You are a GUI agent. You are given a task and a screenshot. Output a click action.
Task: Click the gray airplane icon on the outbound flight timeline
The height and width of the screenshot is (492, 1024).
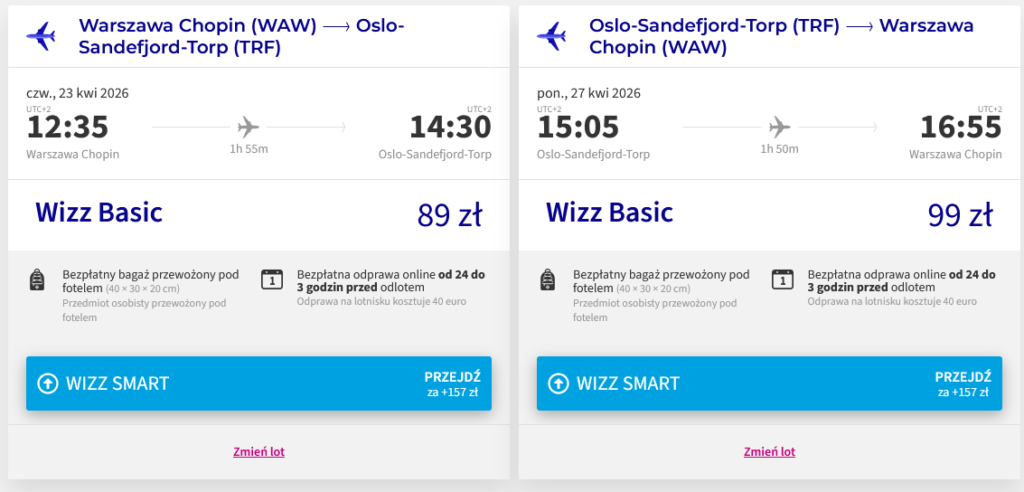[x=248, y=127]
